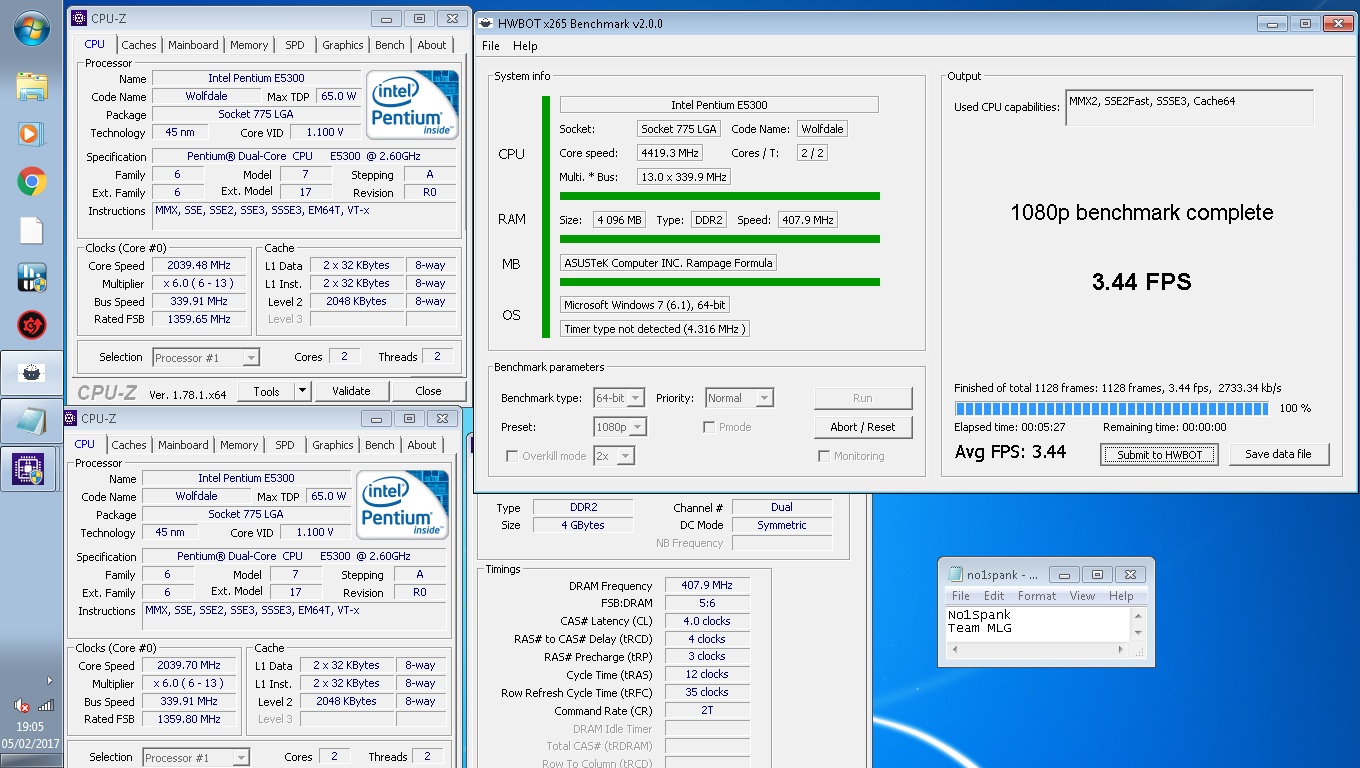Click the Notepad vertical scrollbar down arrow

coord(1138,634)
